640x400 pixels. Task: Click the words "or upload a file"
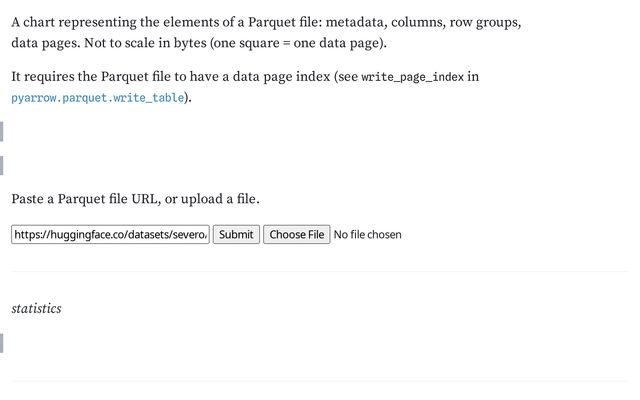coord(212,199)
